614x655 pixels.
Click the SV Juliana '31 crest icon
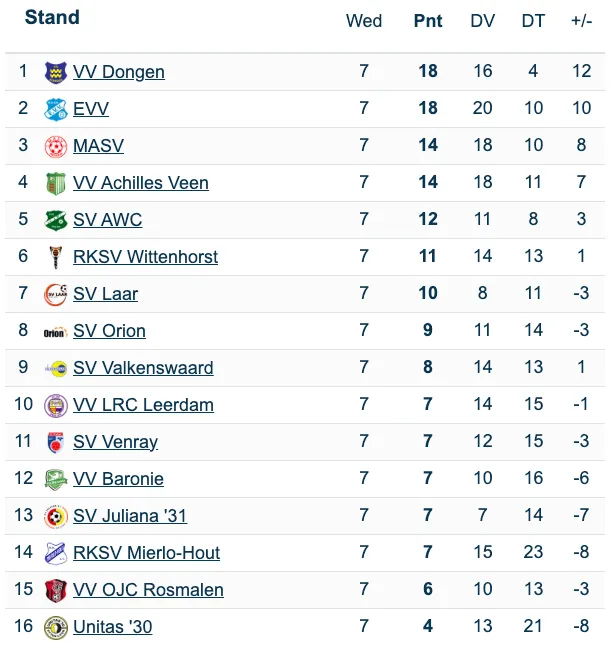click(55, 516)
